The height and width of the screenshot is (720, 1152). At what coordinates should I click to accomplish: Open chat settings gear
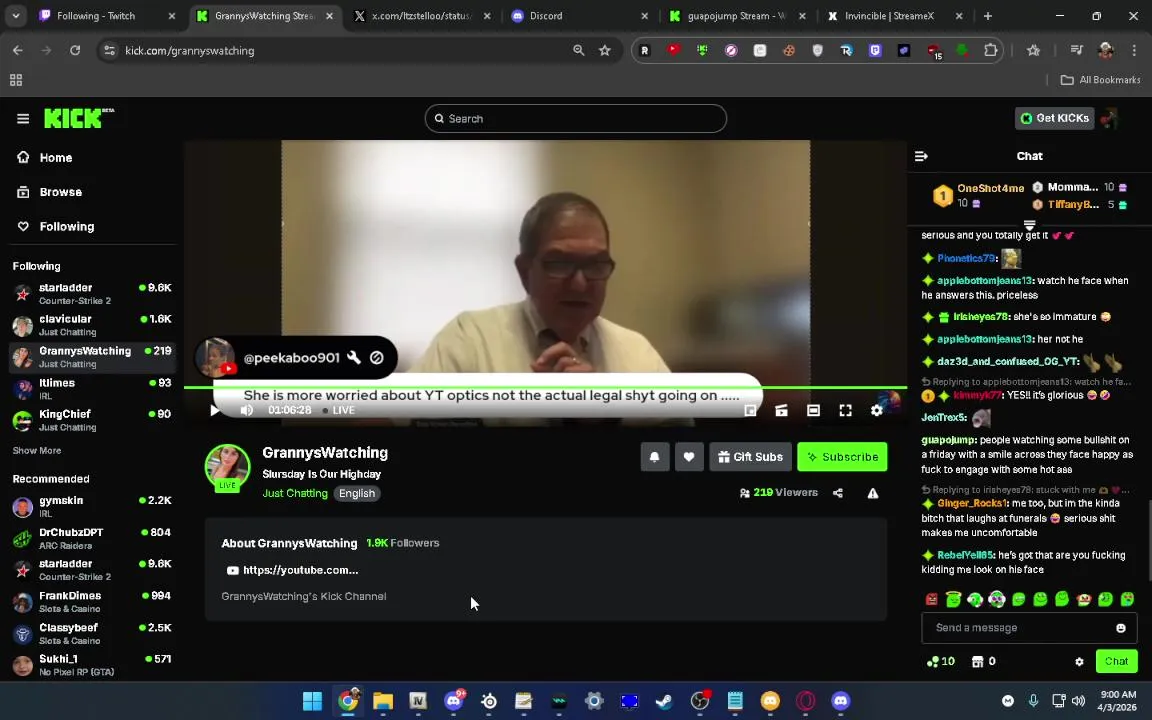point(1079,661)
